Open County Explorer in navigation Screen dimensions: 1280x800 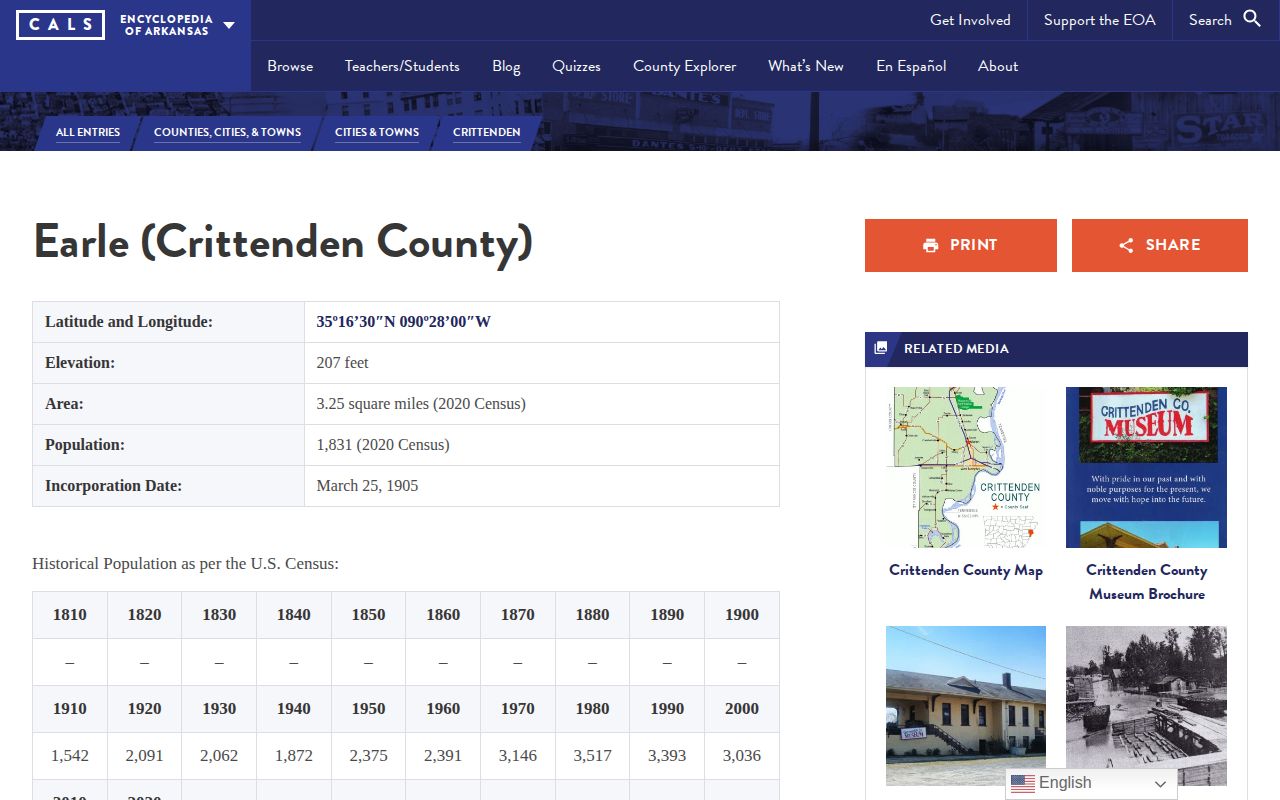684,66
